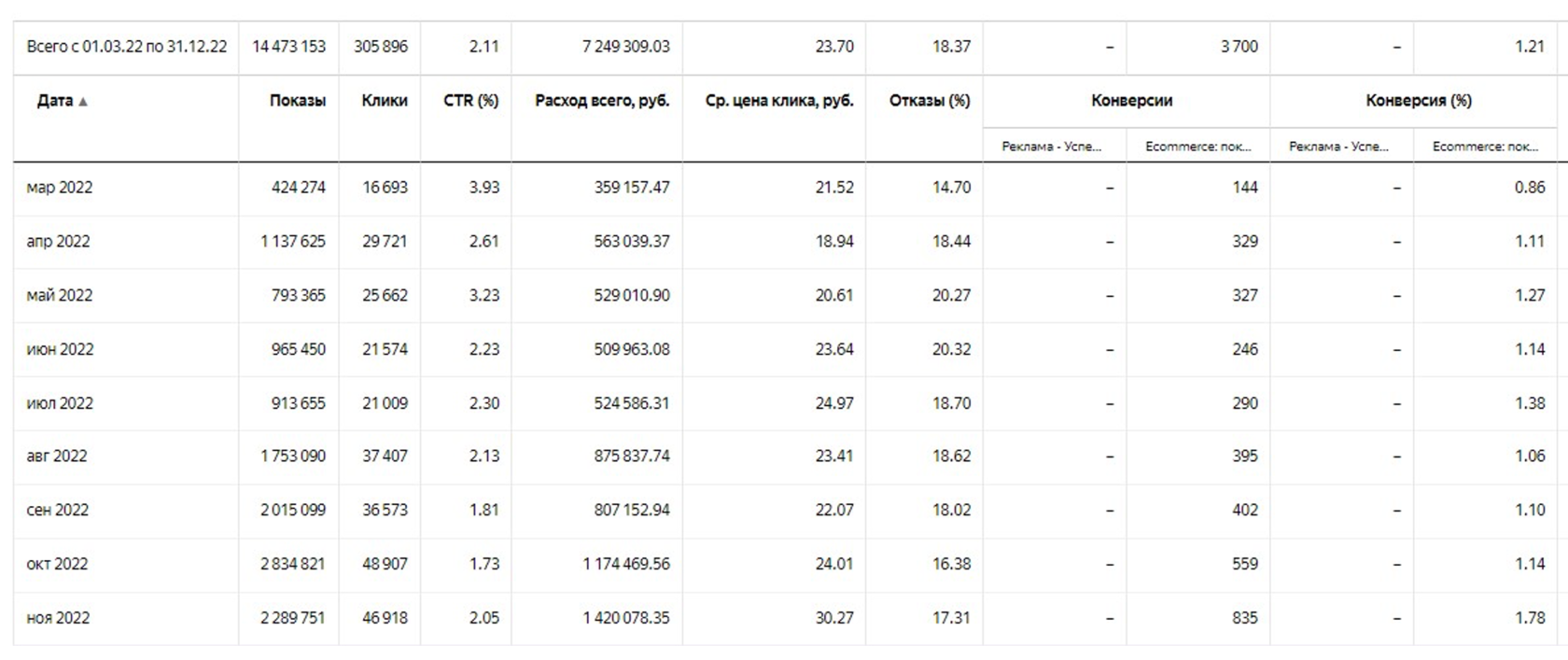This screenshot has width=1568, height=660.
Task: Click the Конверсии group header
Action: coord(1131,101)
